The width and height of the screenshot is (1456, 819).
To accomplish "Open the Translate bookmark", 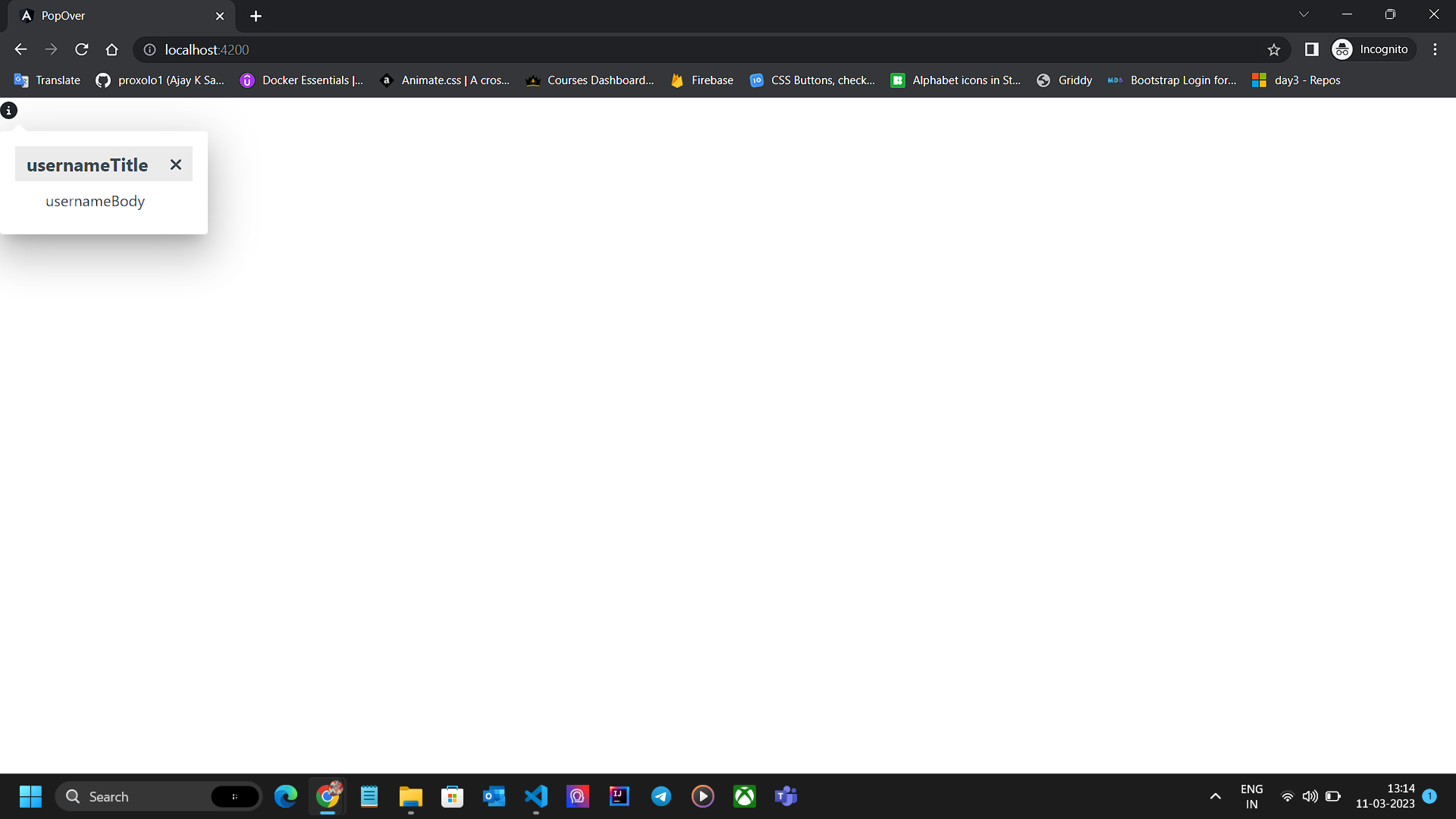I will coord(47,80).
